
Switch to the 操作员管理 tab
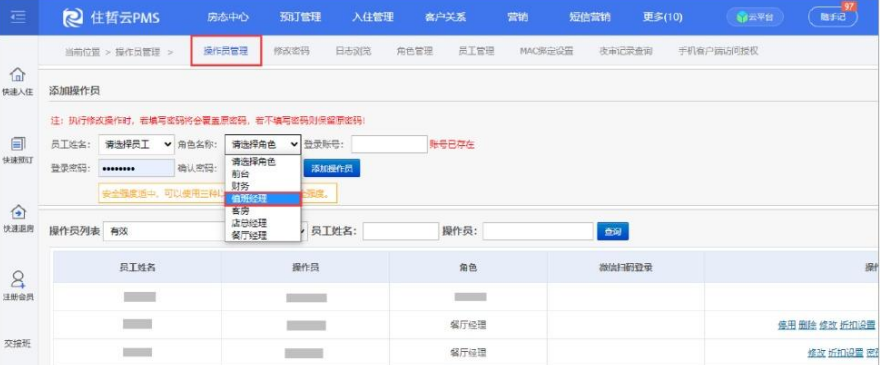pyautogui.click(x=226, y=51)
